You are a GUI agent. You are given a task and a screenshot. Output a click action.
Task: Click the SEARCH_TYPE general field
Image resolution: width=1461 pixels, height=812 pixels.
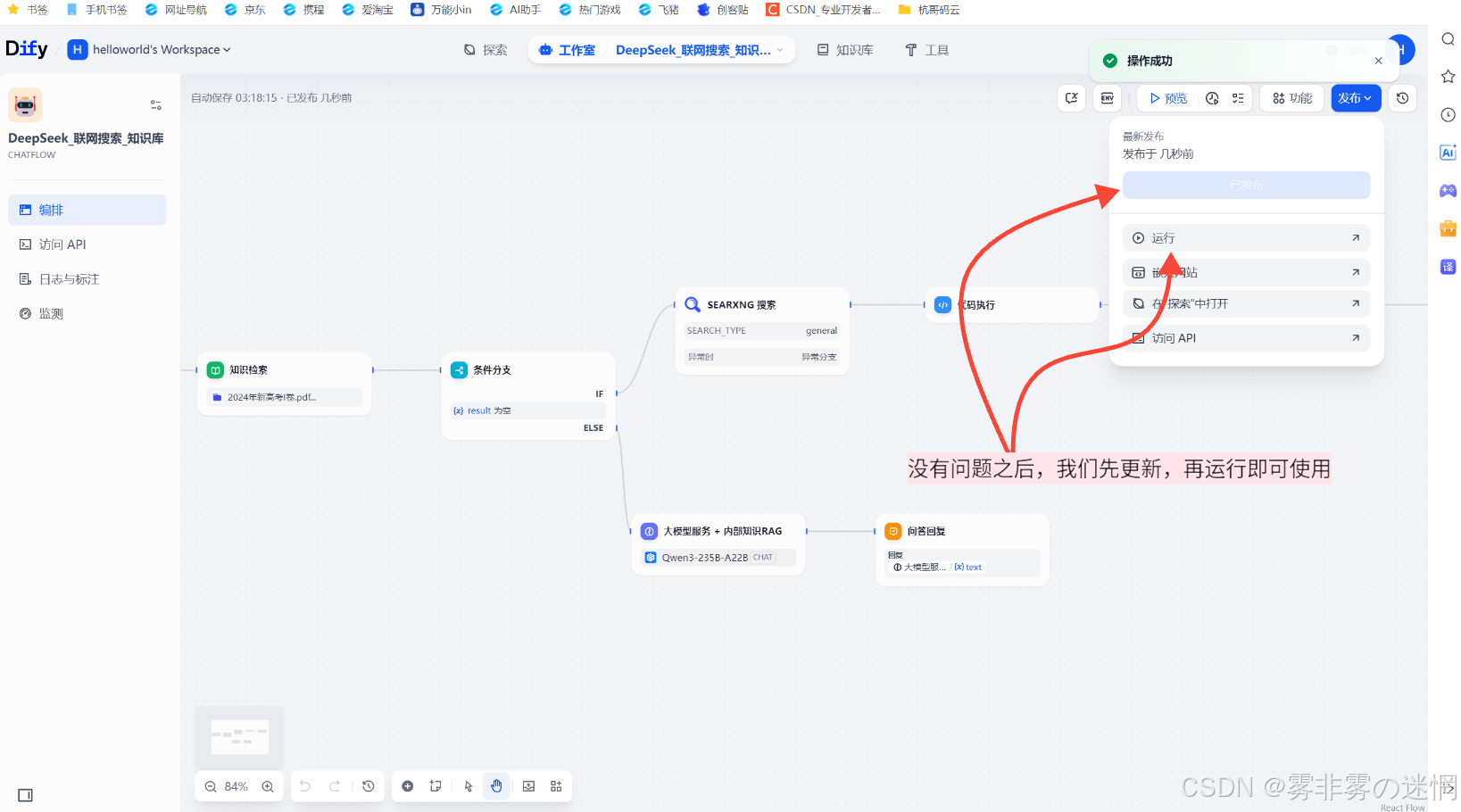[762, 331]
